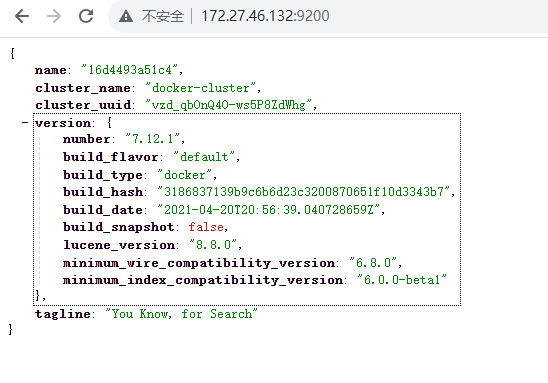The width and height of the screenshot is (548, 383).
Task: Select the cluster_name key
Action: tap(83, 88)
